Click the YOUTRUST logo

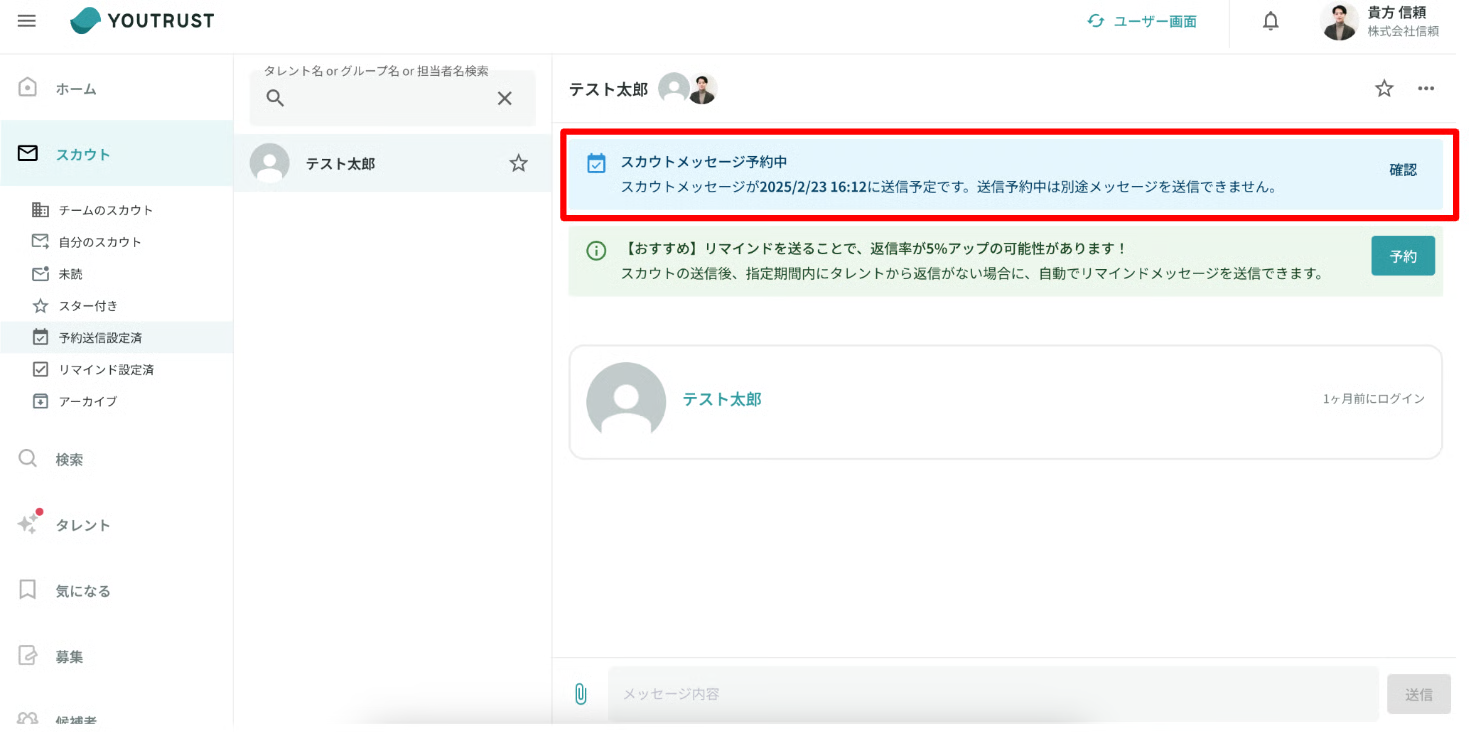tap(140, 20)
